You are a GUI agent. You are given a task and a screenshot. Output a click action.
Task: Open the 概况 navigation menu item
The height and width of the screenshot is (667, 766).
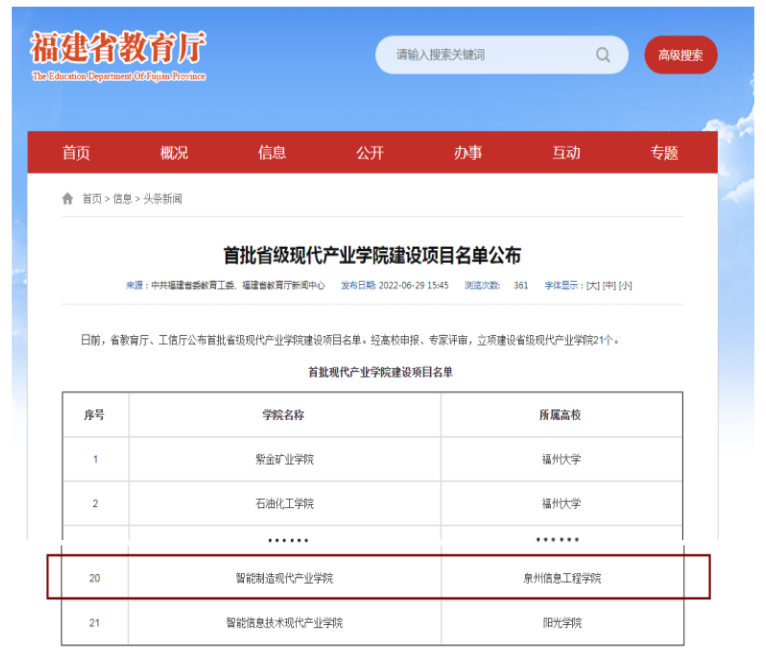174,152
